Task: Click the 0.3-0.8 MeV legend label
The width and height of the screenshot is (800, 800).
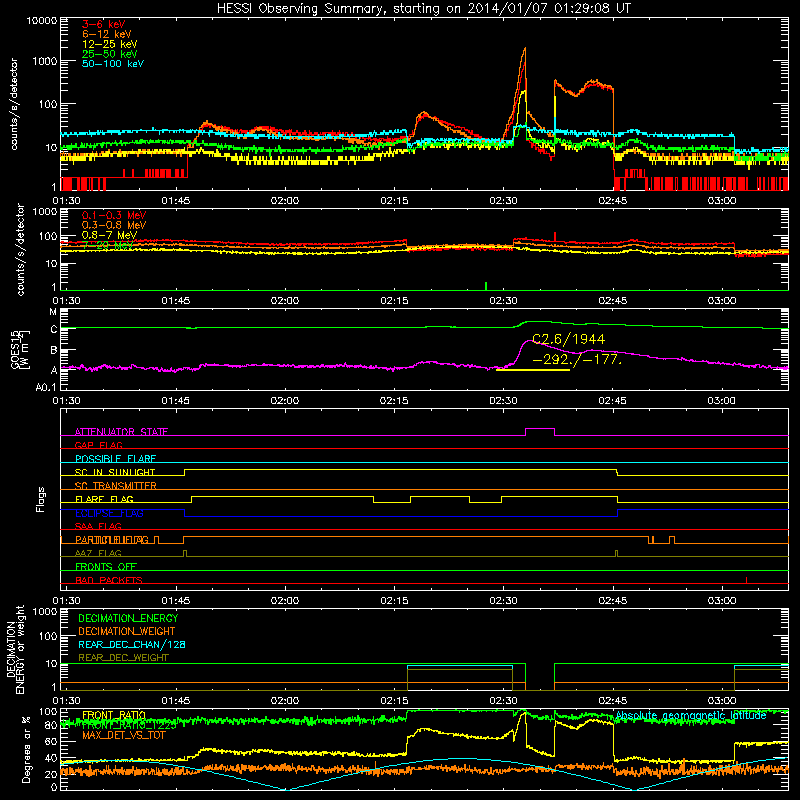Action: coord(114,225)
